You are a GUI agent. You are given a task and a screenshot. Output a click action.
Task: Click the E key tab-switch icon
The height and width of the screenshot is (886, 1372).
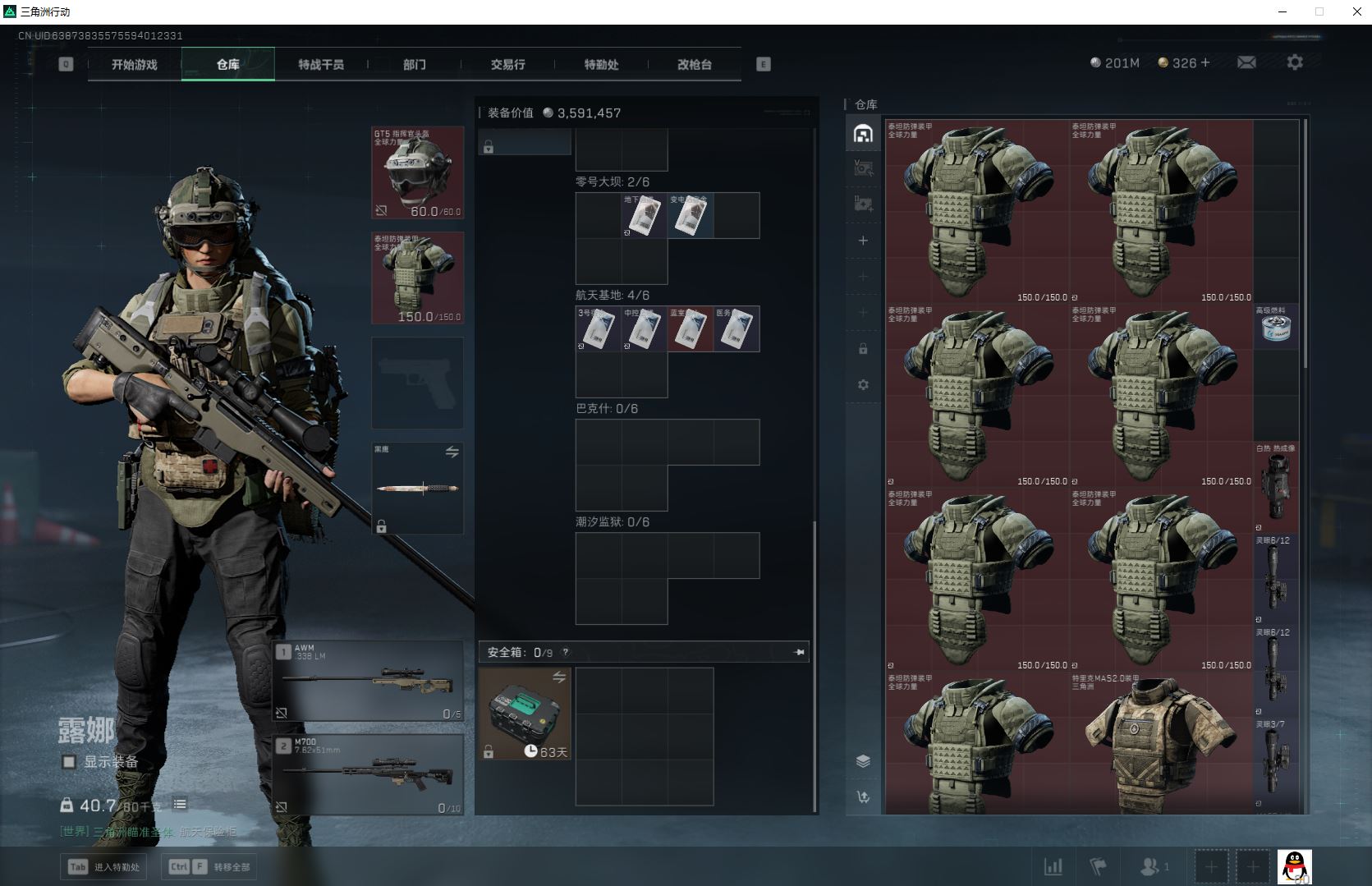[764, 64]
